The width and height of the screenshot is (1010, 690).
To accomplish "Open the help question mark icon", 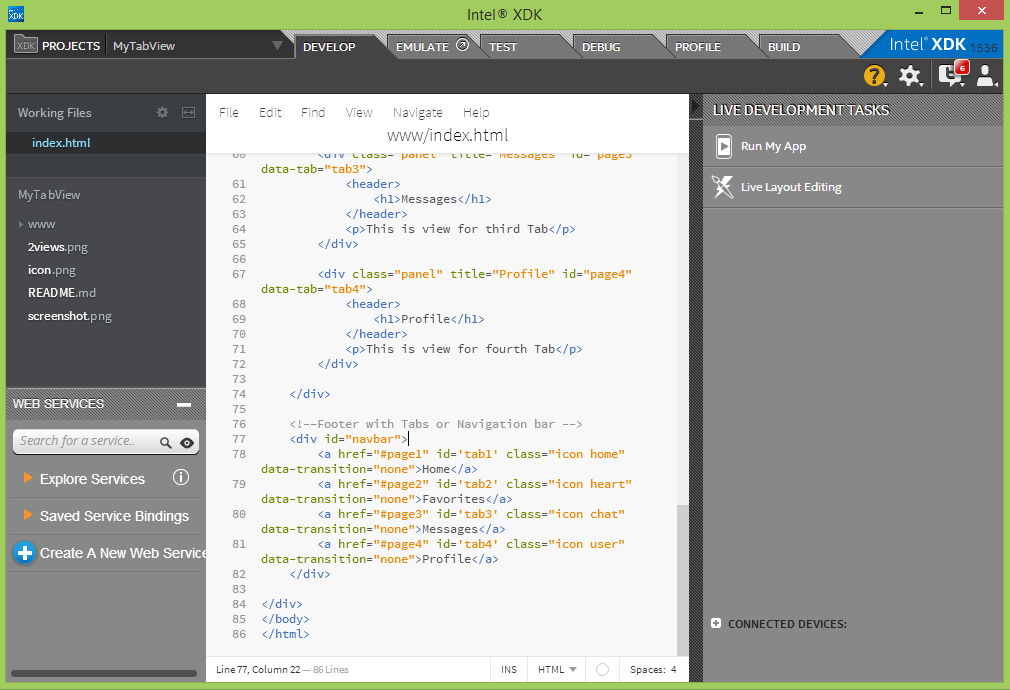I will (x=874, y=76).
